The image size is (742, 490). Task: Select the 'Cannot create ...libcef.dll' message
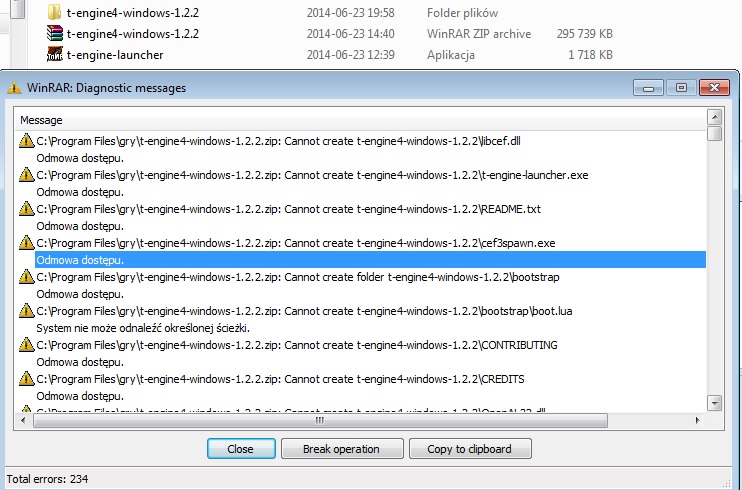pyautogui.click(x=278, y=141)
